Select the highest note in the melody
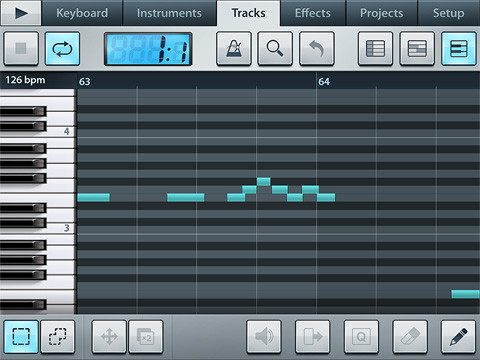Viewport: 480px width, 360px height. click(264, 182)
